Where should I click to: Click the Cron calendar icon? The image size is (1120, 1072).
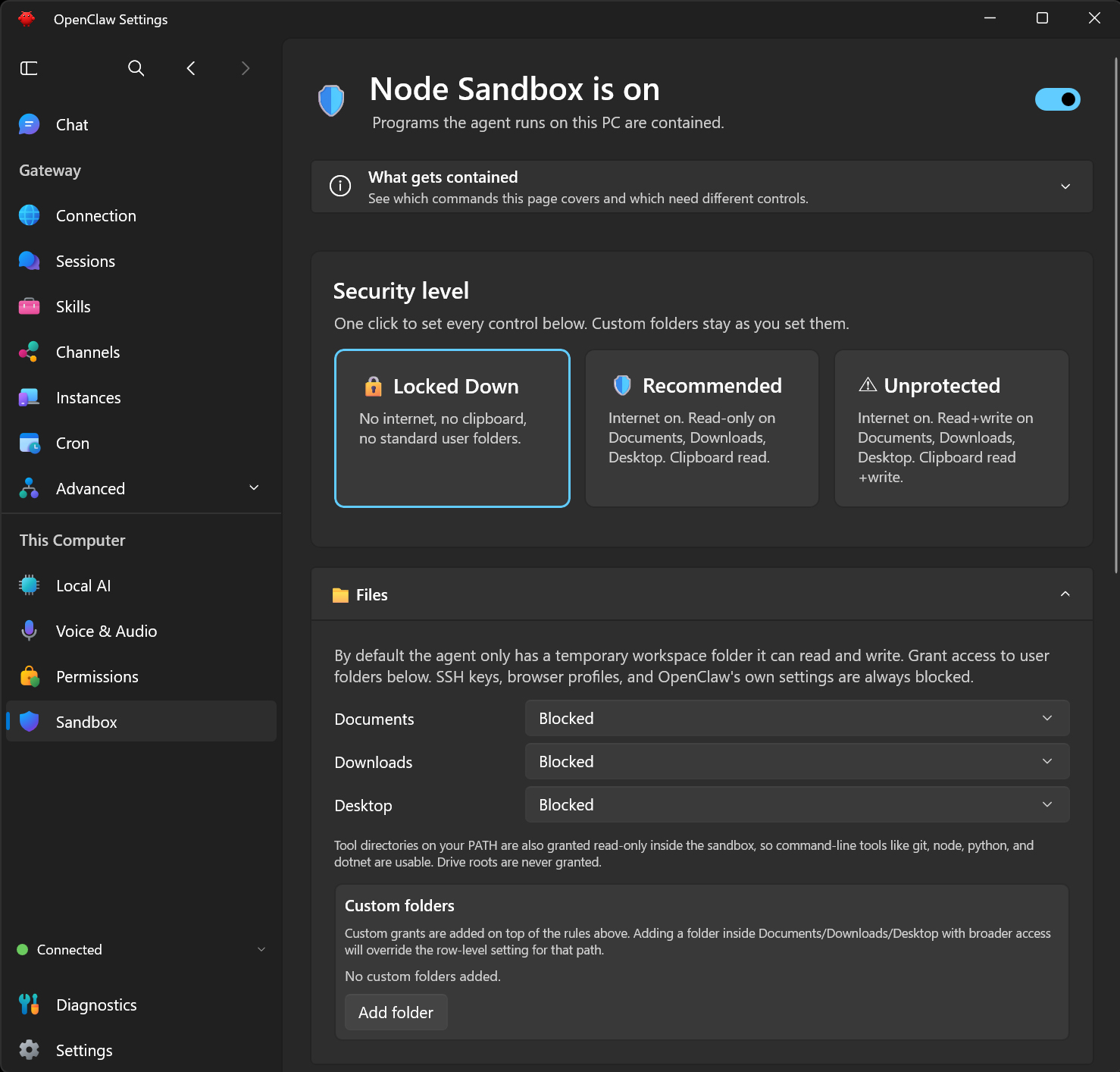coord(29,443)
